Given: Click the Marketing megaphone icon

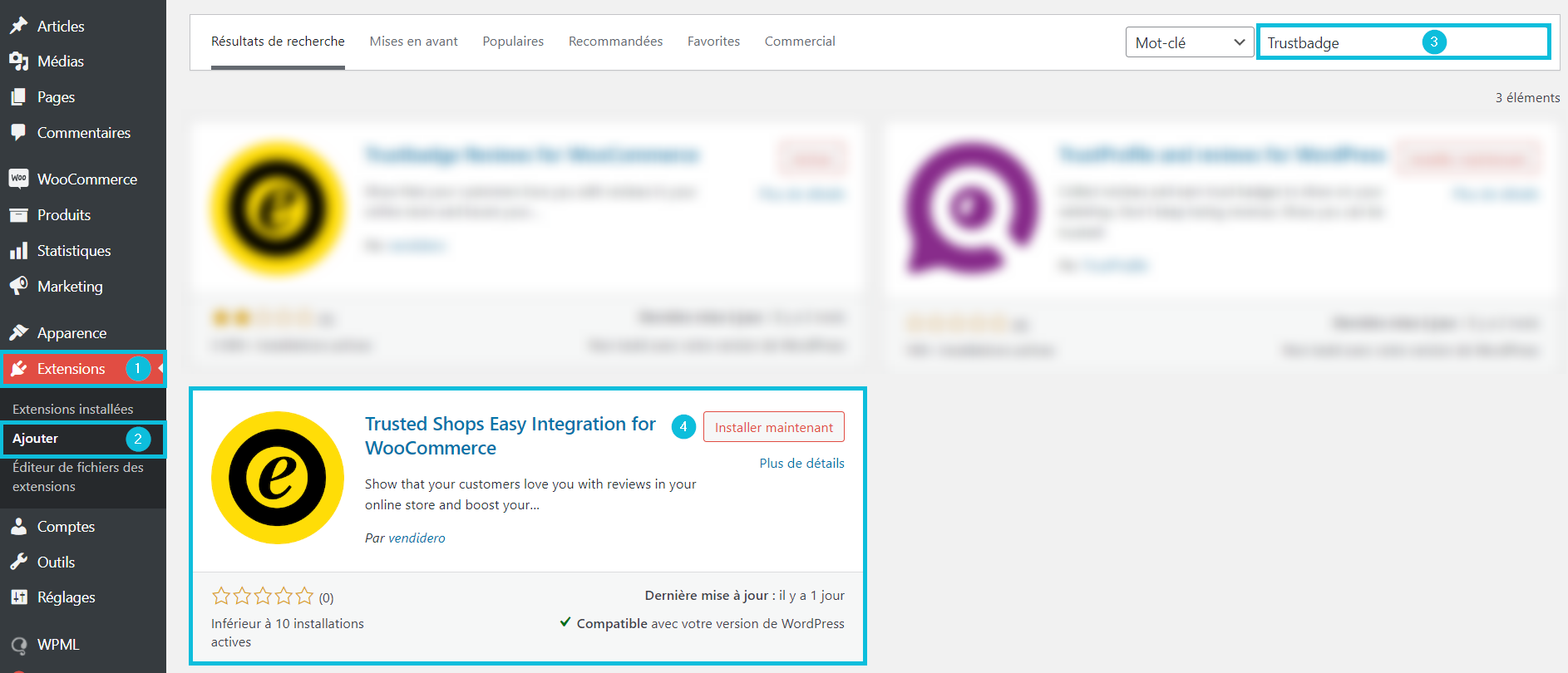Looking at the screenshot, I should click(18, 287).
